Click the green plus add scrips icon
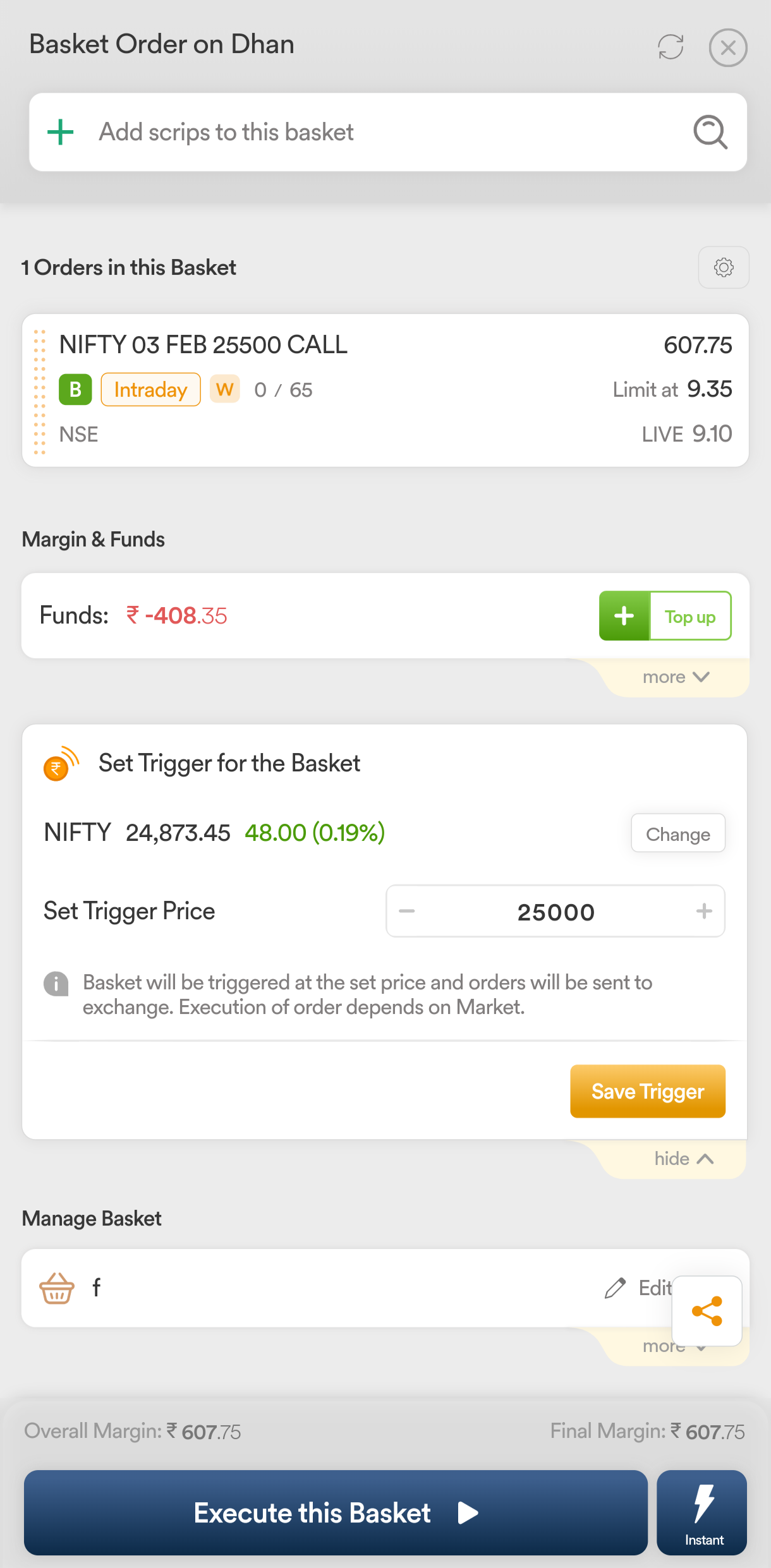 point(61,132)
